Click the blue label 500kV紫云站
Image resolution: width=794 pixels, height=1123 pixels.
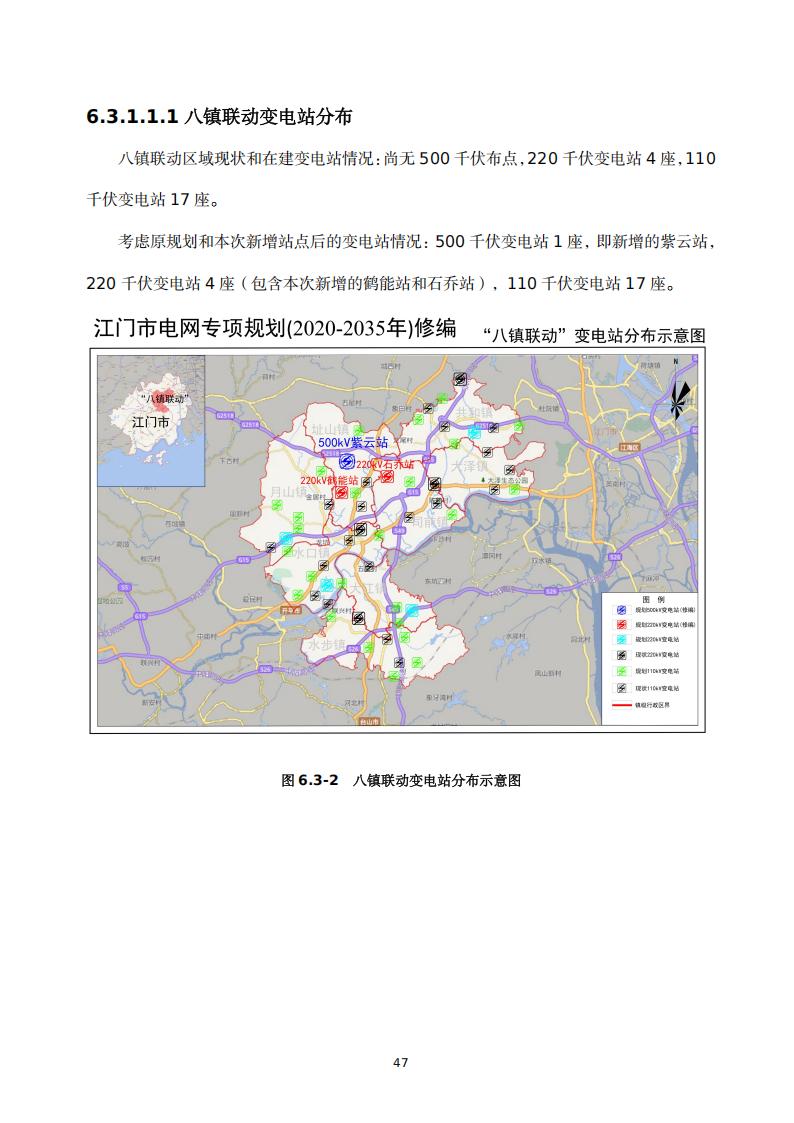(x=353, y=443)
